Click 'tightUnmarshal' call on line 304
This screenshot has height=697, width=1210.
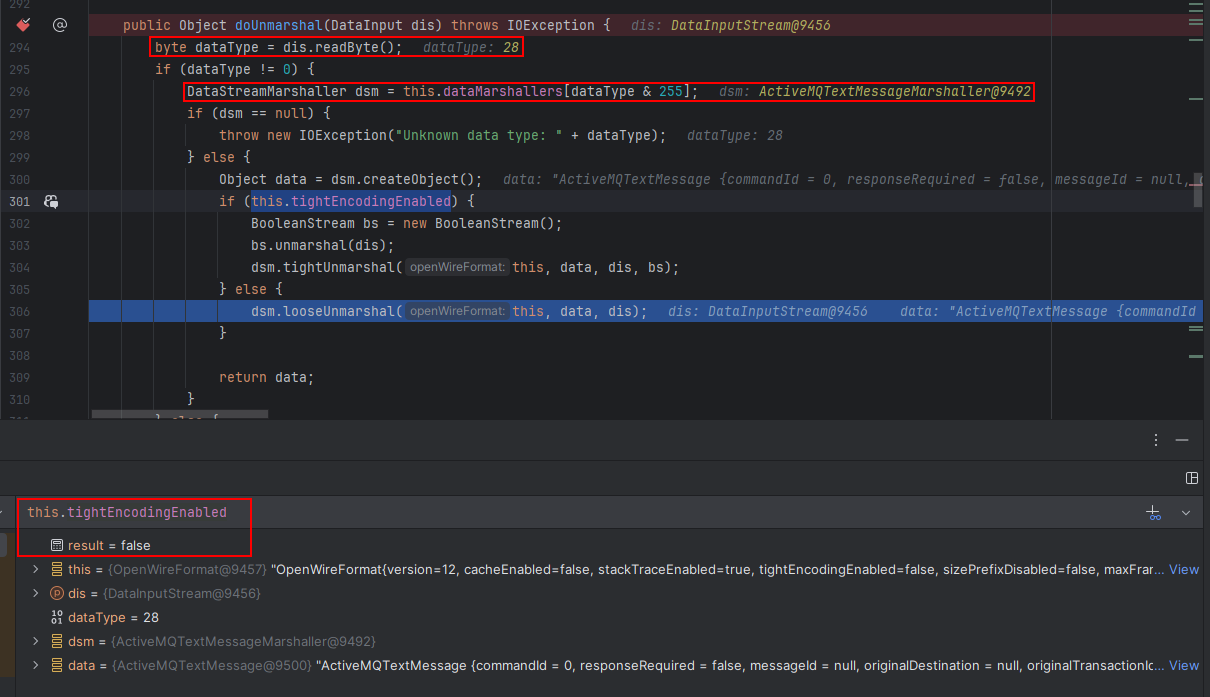click(338, 267)
